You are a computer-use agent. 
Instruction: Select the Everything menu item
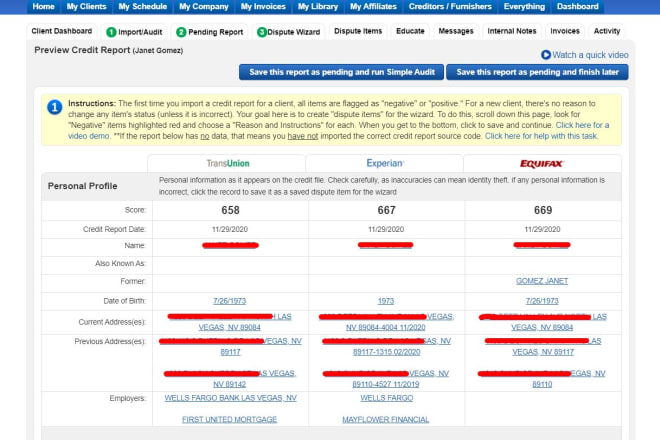coord(524,7)
